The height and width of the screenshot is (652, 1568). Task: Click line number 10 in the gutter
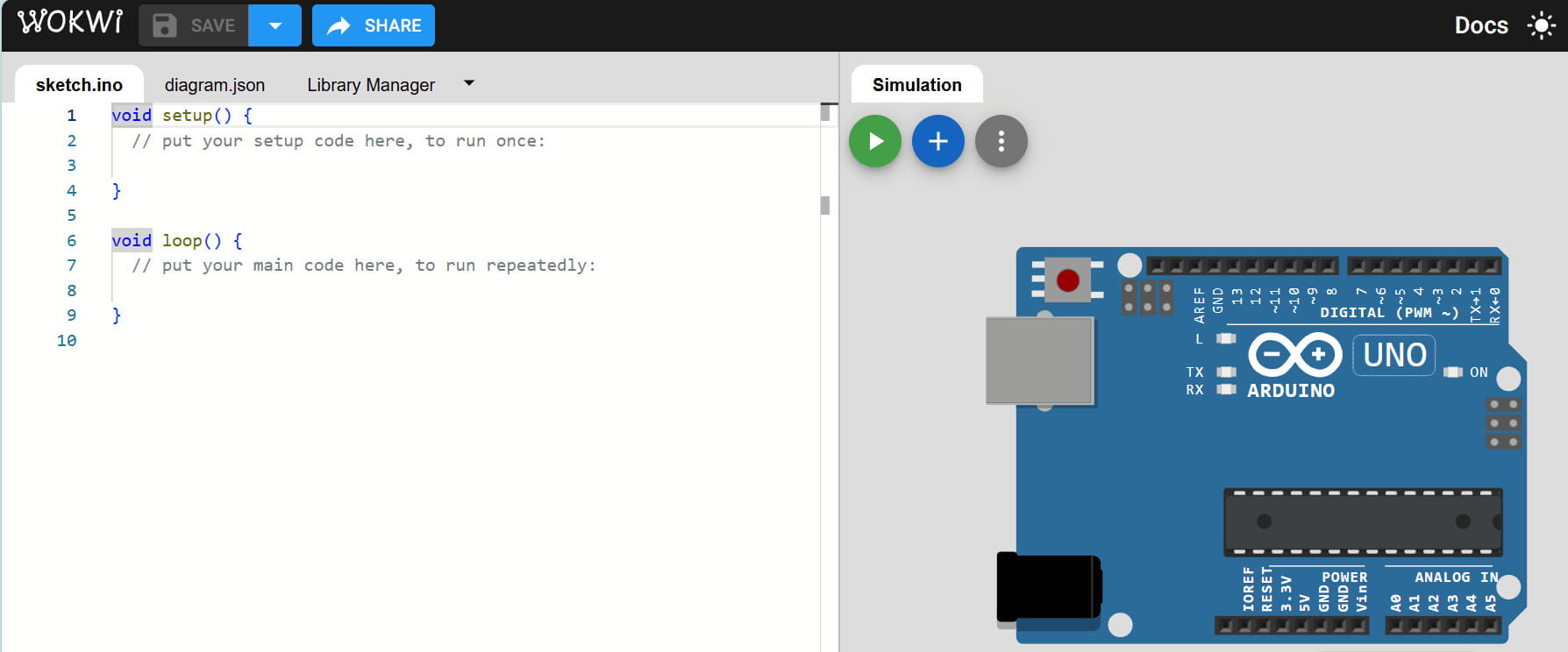(x=67, y=341)
